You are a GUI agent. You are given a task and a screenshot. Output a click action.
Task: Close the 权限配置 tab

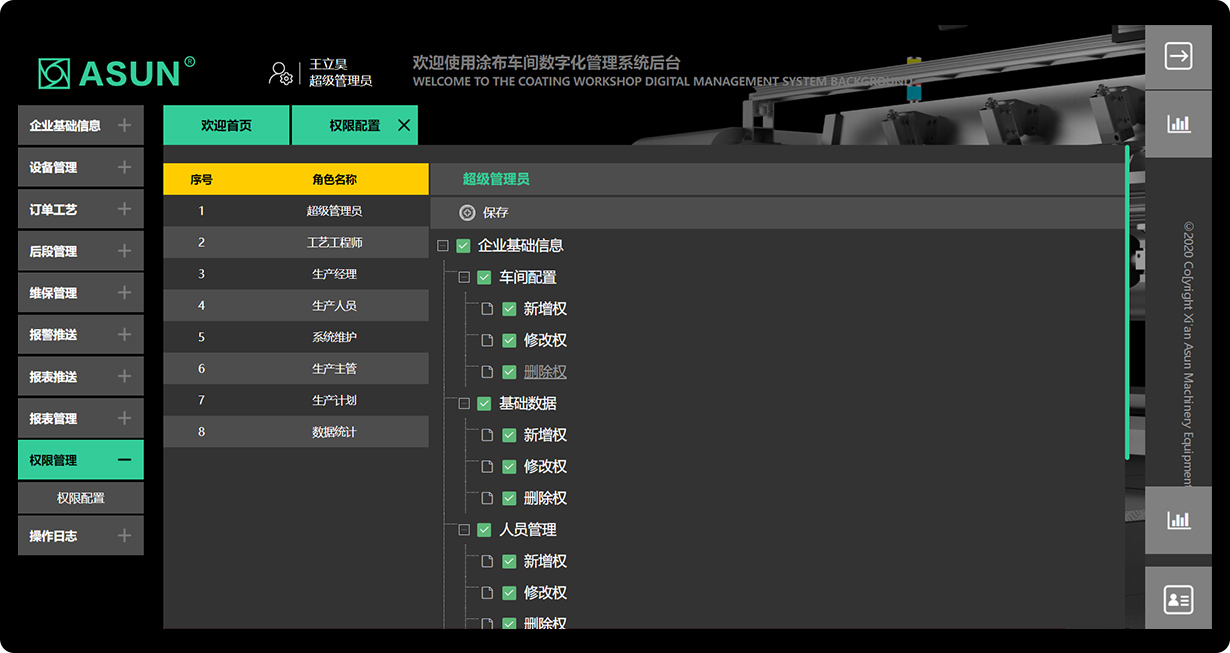[404, 125]
